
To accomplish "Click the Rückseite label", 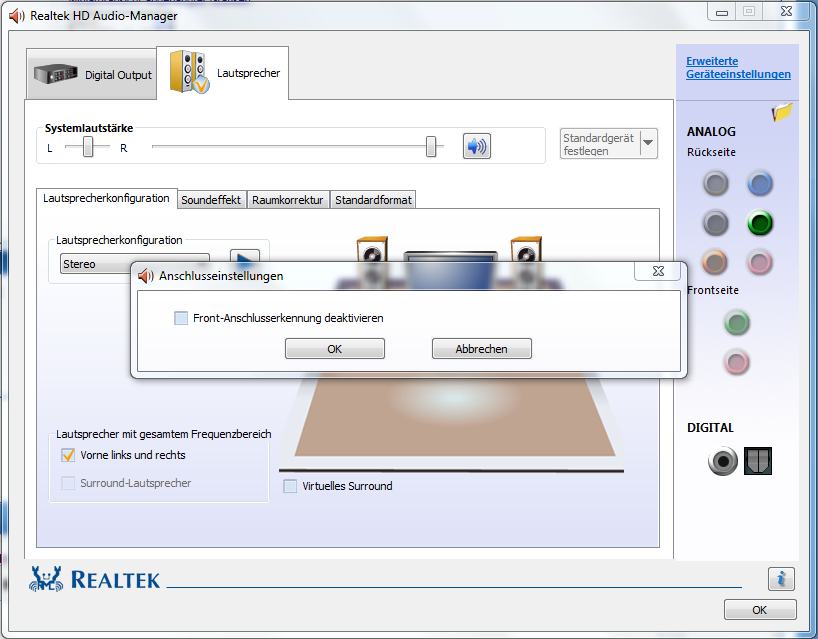I will 712,152.
